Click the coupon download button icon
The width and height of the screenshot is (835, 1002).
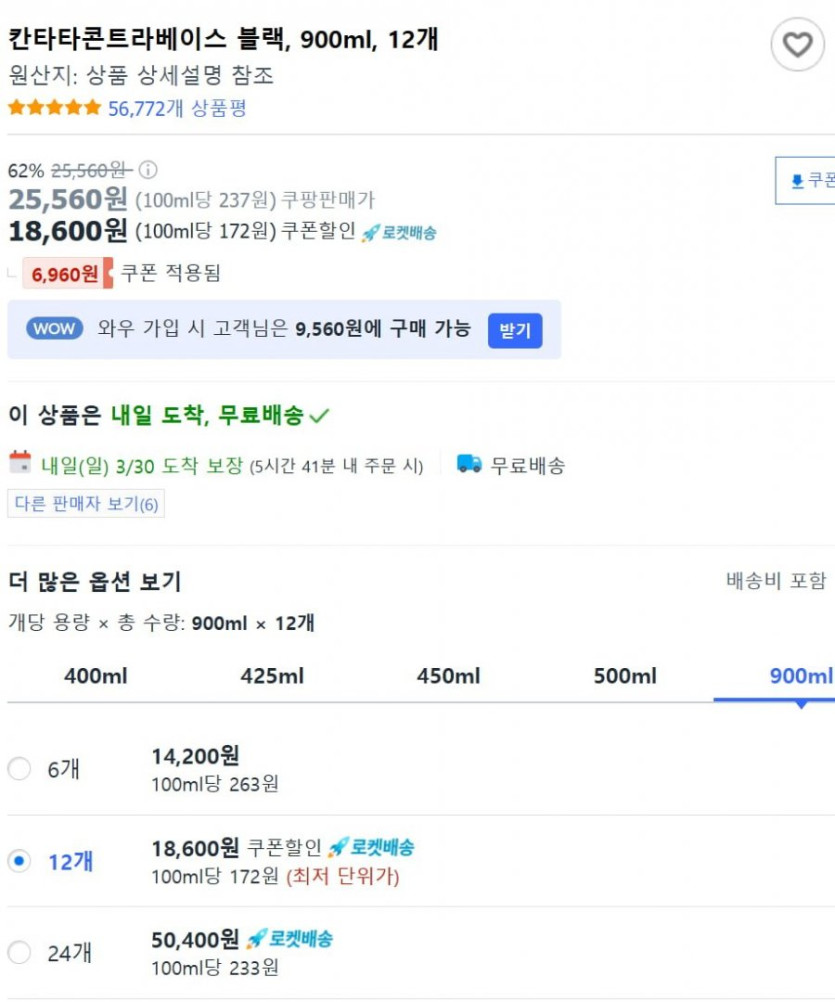coord(797,181)
